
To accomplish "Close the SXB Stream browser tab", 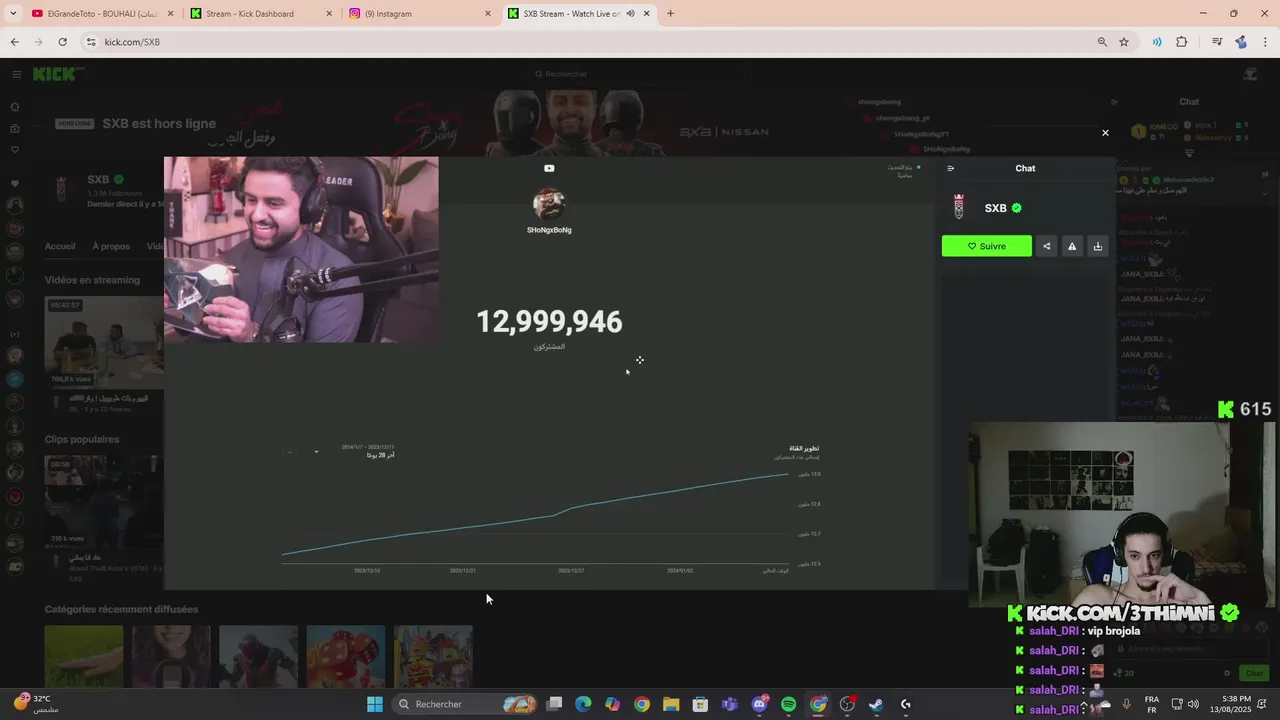I will point(647,14).
